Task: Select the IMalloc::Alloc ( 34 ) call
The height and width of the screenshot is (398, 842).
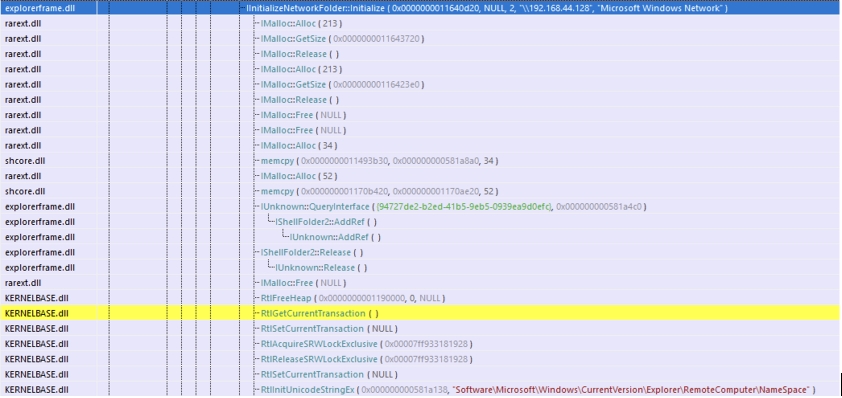Action: (x=299, y=146)
